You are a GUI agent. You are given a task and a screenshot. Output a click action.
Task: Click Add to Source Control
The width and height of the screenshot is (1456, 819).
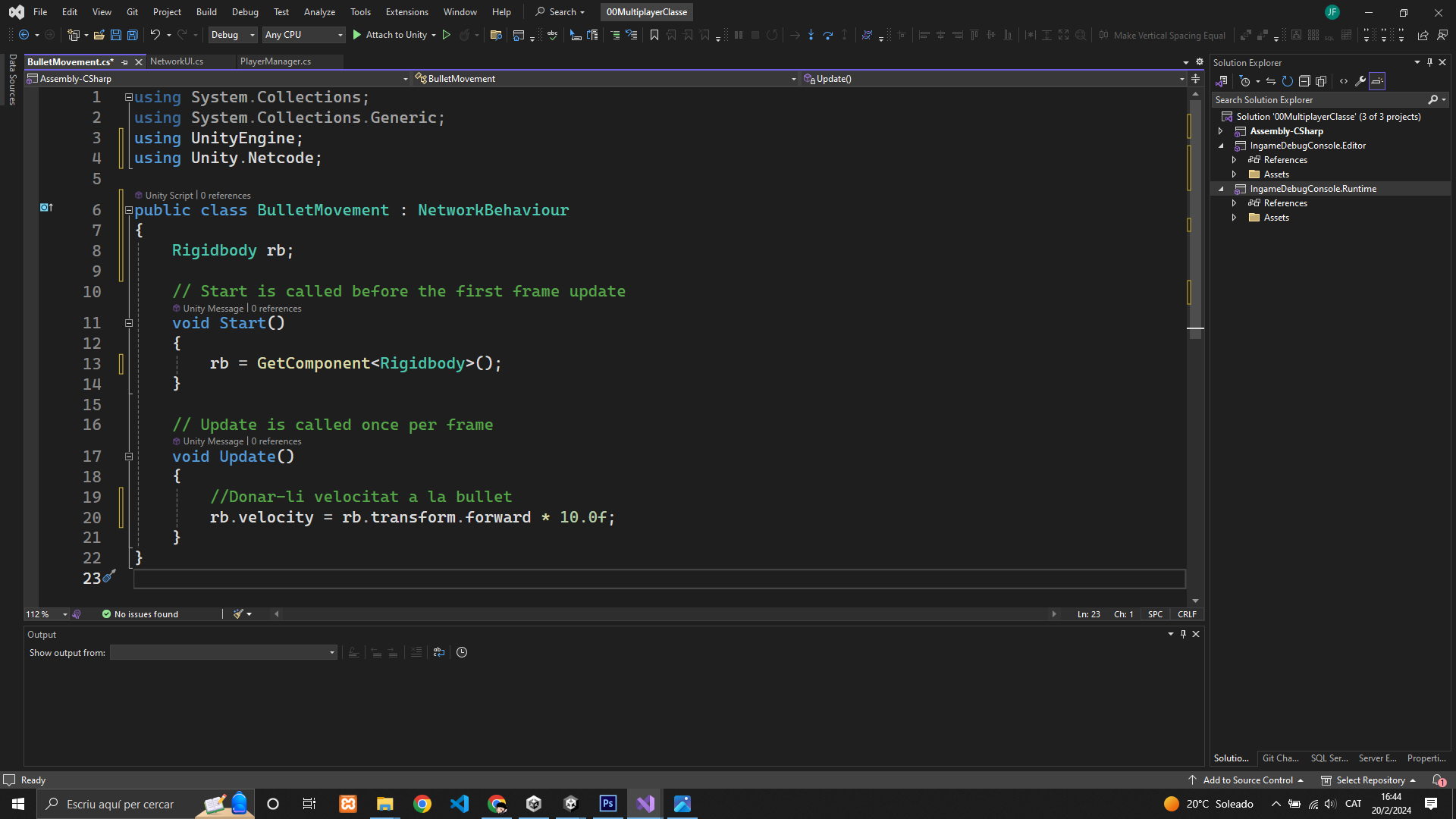[1247, 780]
